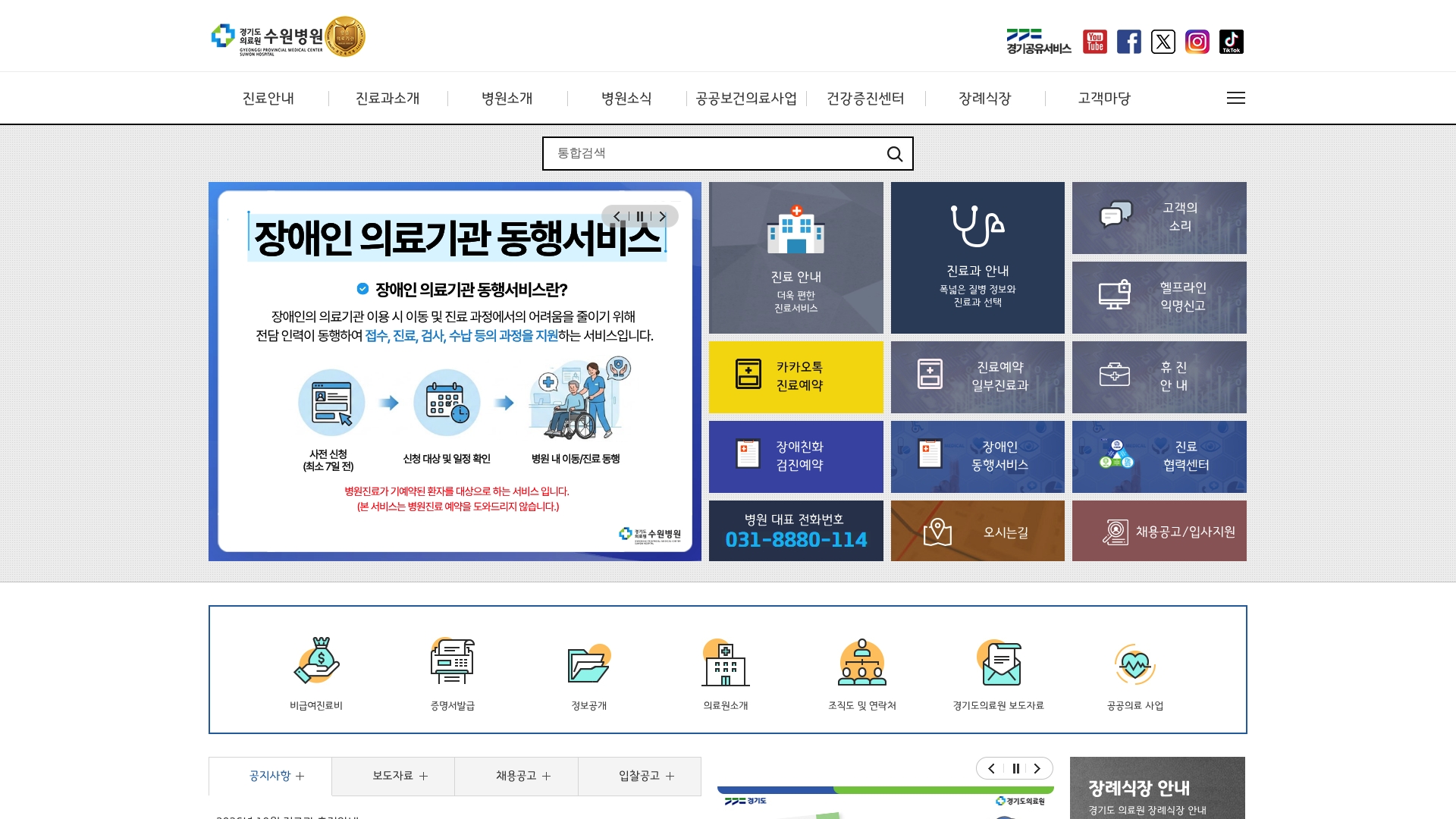Open the 진료 협력센터 tile
The image size is (1456, 819).
click(x=1159, y=457)
